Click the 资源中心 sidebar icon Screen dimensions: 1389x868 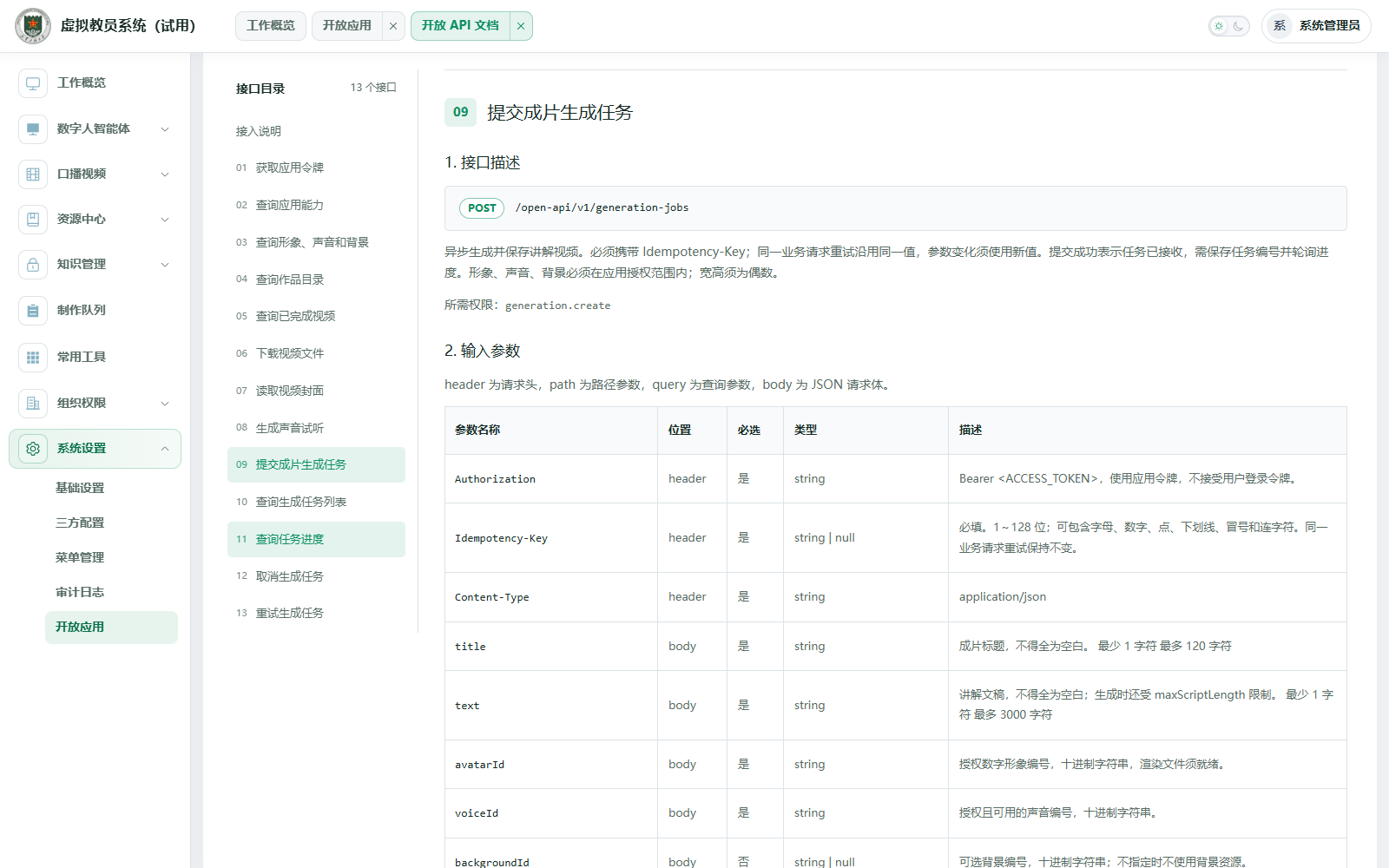tap(33, 219)
